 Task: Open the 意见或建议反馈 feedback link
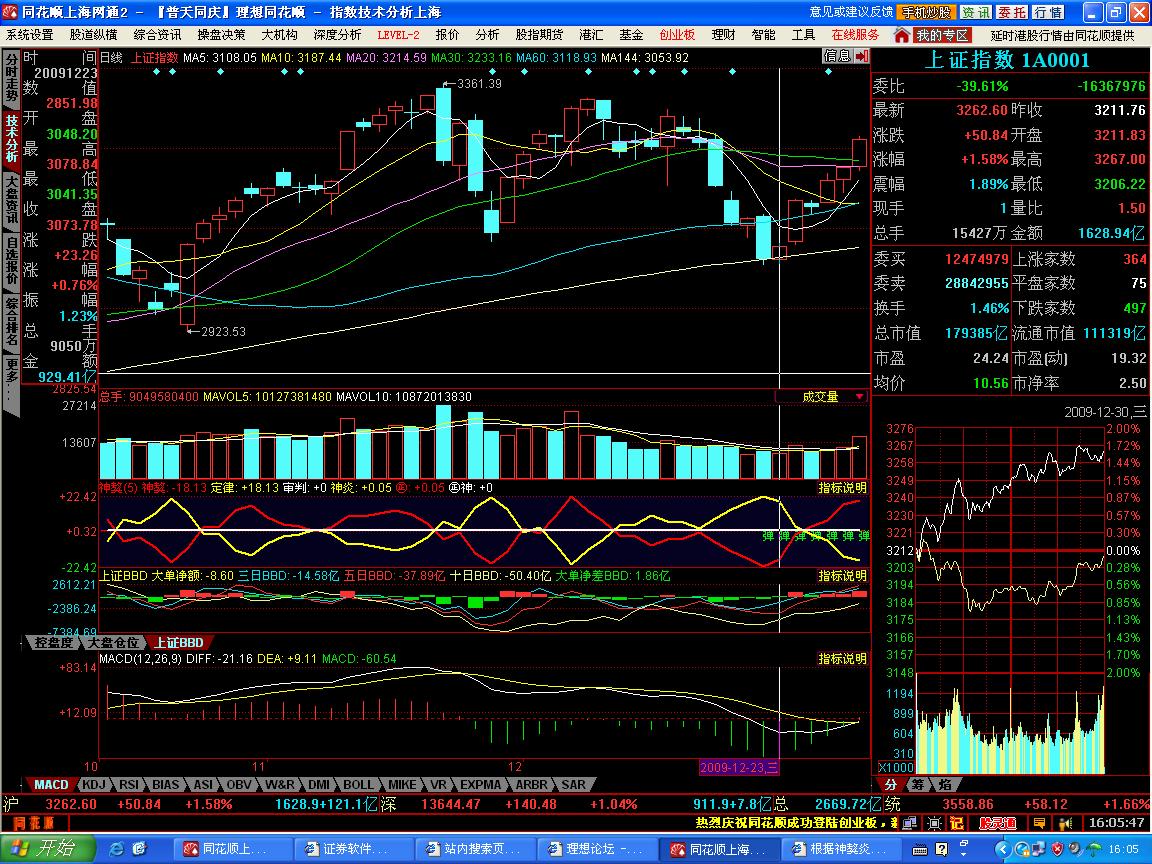[x=852, y=12]
